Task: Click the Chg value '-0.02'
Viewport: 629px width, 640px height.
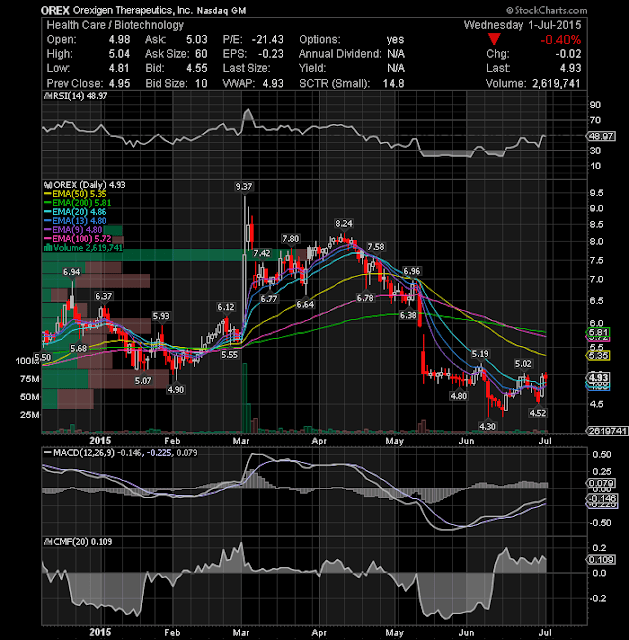Action: (x=568, y=54)
